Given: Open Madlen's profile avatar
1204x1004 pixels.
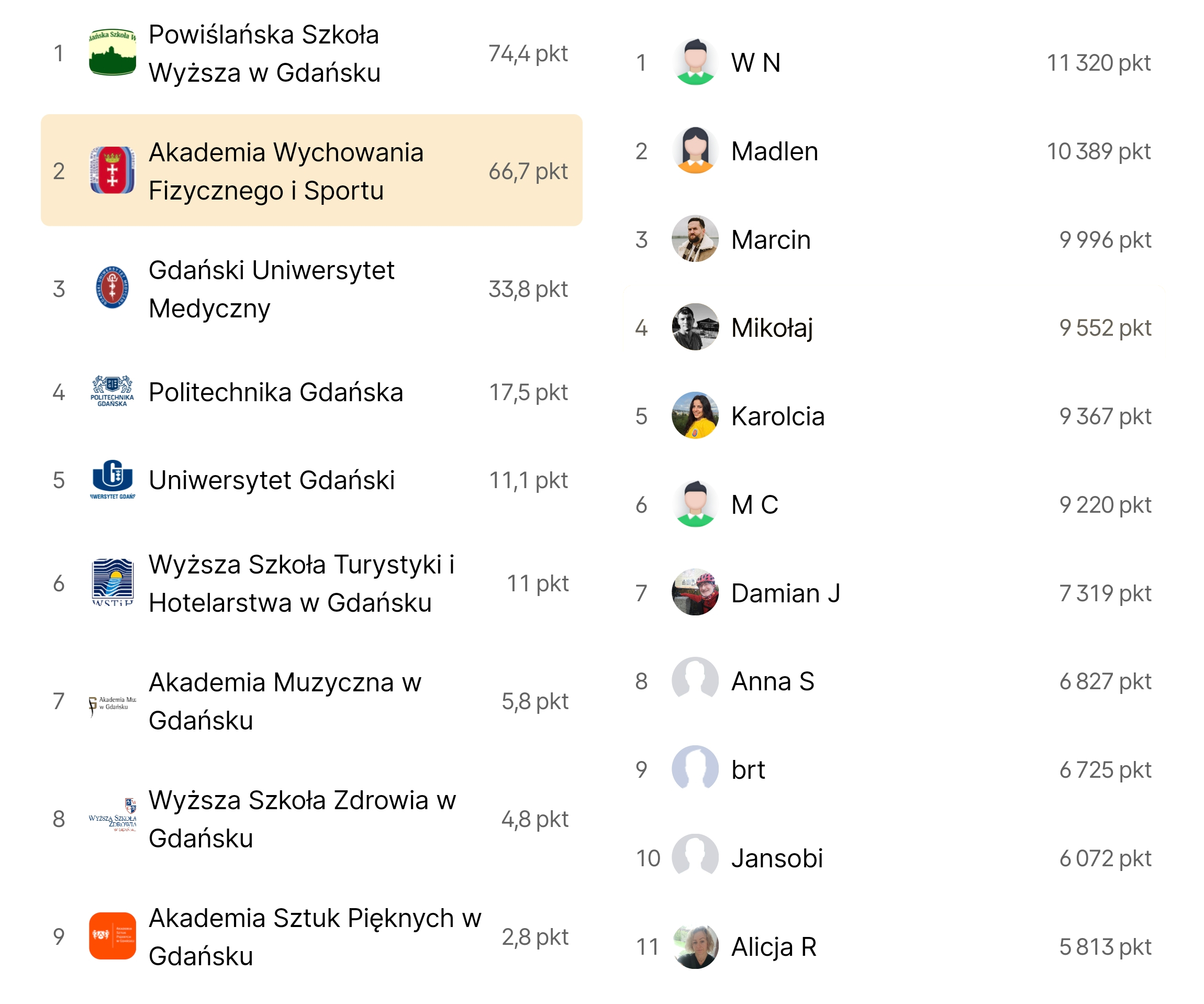Looking at the screenshot, I should [x=695, y=150].
